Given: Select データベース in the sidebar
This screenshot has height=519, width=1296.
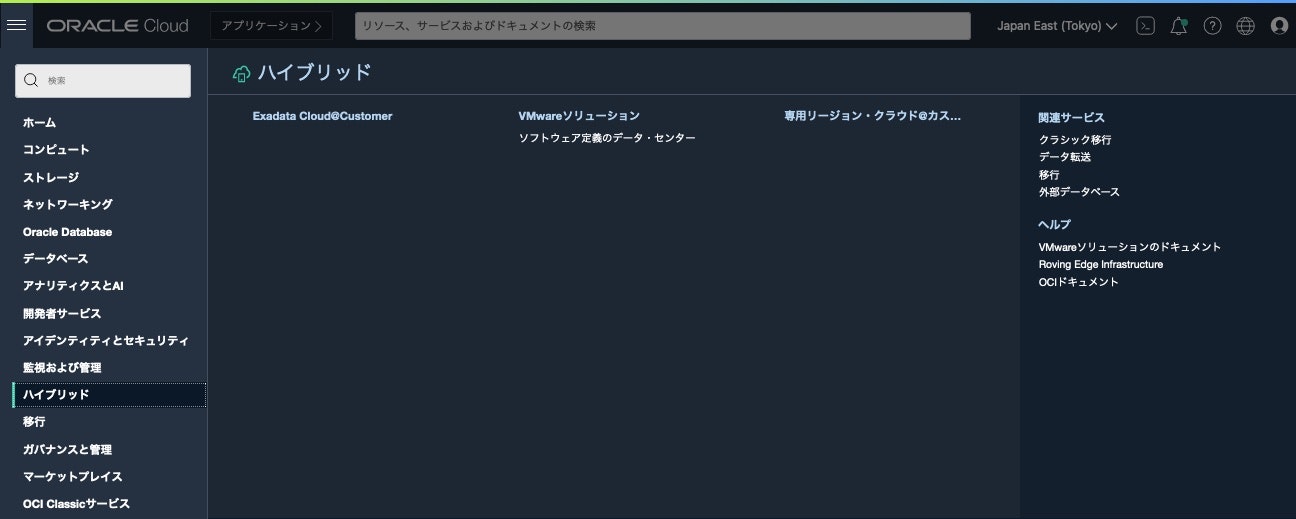Looking at the screenshot, I should point(56,259).
